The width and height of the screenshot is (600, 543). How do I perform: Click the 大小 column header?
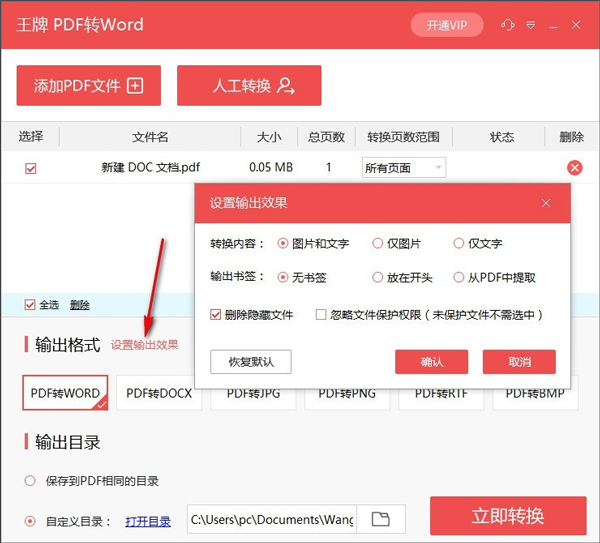(269, 137)
